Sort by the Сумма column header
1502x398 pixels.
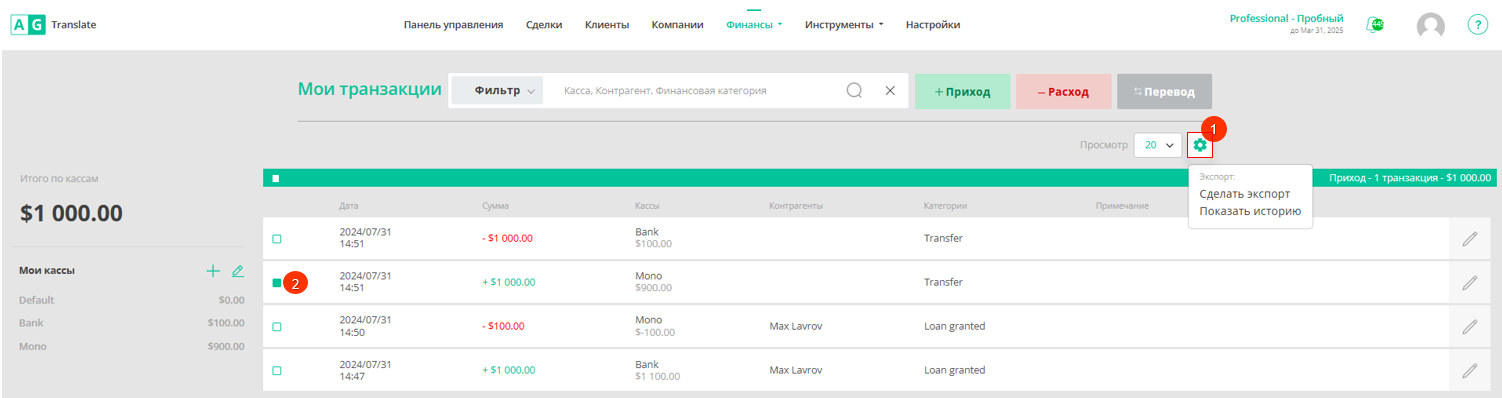[x=495, y=206]
